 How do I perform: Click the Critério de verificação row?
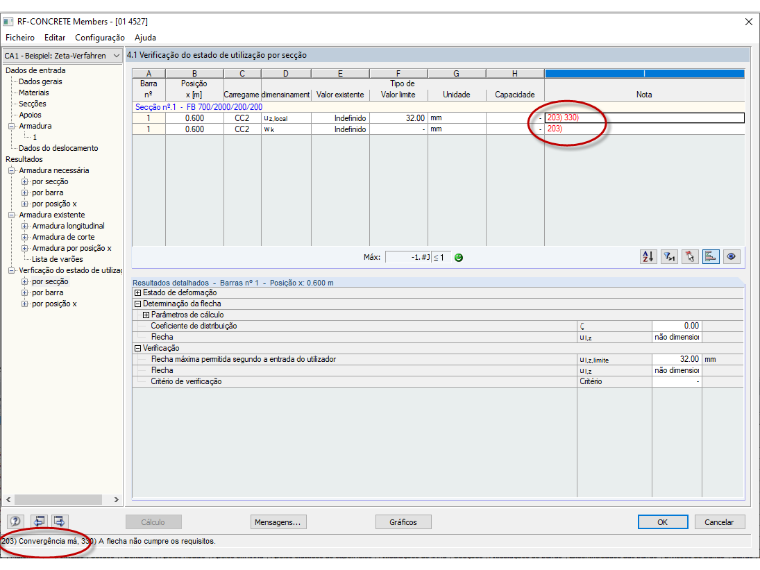pyautogui.click(x=438, y=382)
